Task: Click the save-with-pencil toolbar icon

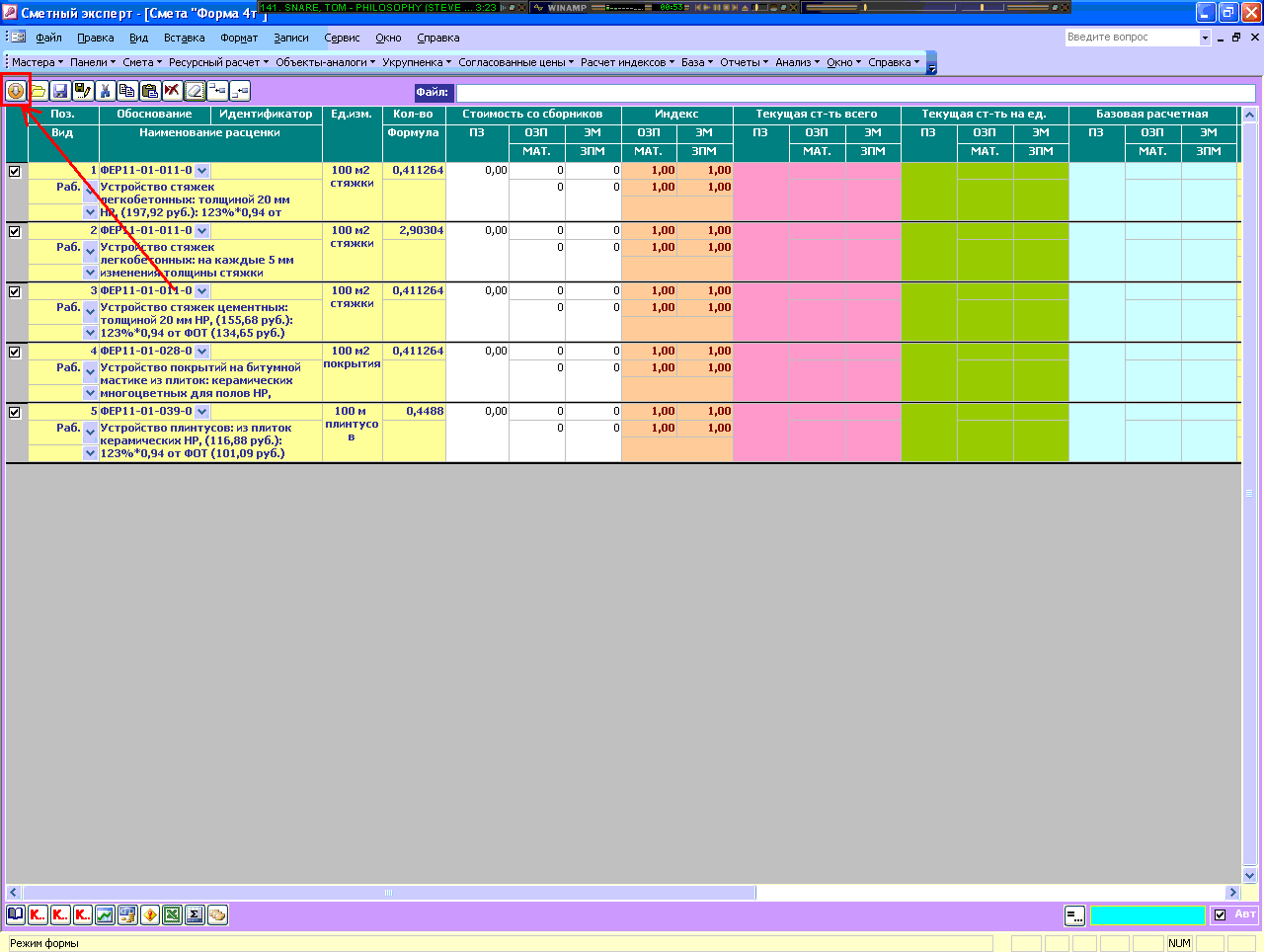Action: tap(83, 91)
